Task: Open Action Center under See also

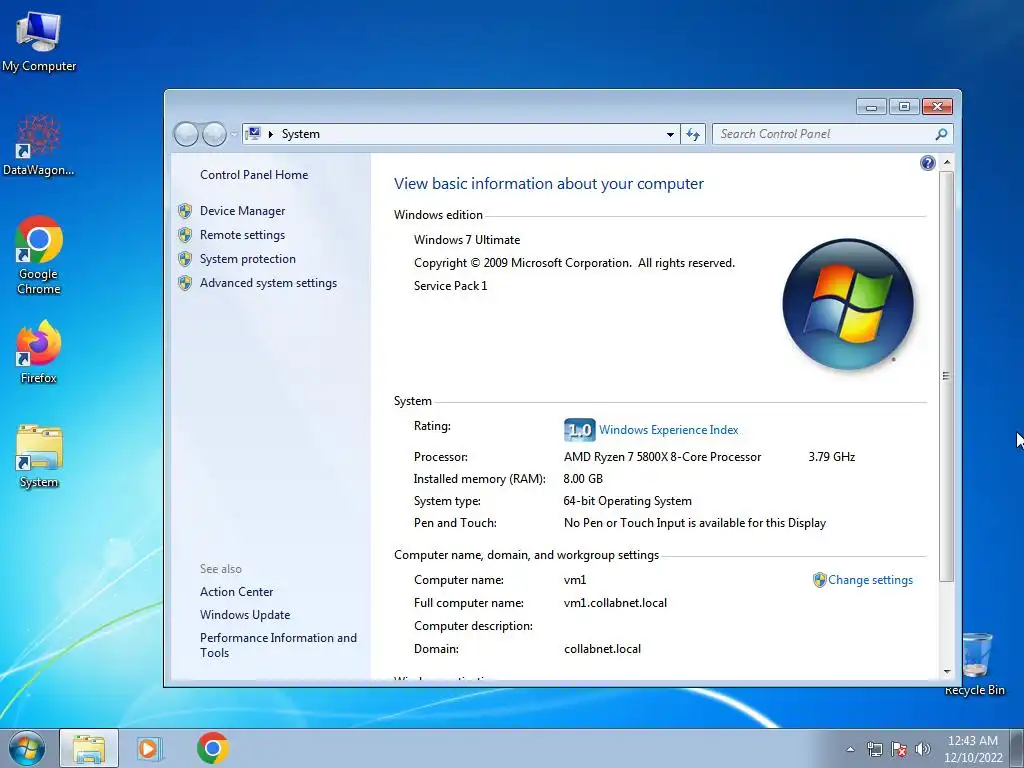Action: pos(236,592)
